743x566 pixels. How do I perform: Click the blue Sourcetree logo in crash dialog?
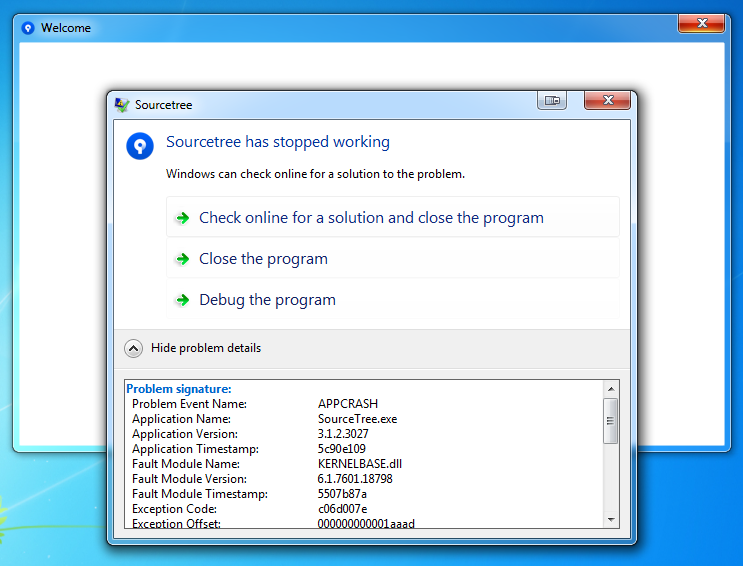(140, 146)
